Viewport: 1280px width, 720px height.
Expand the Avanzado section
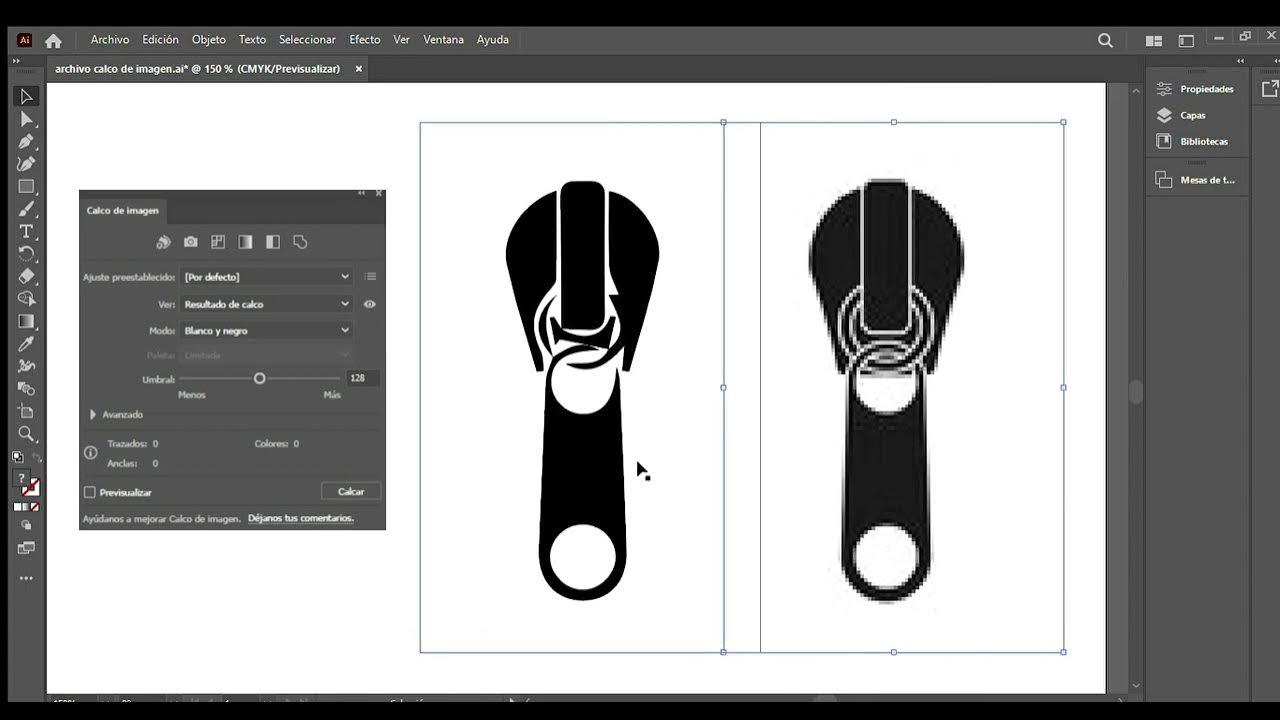click(93, 414)
